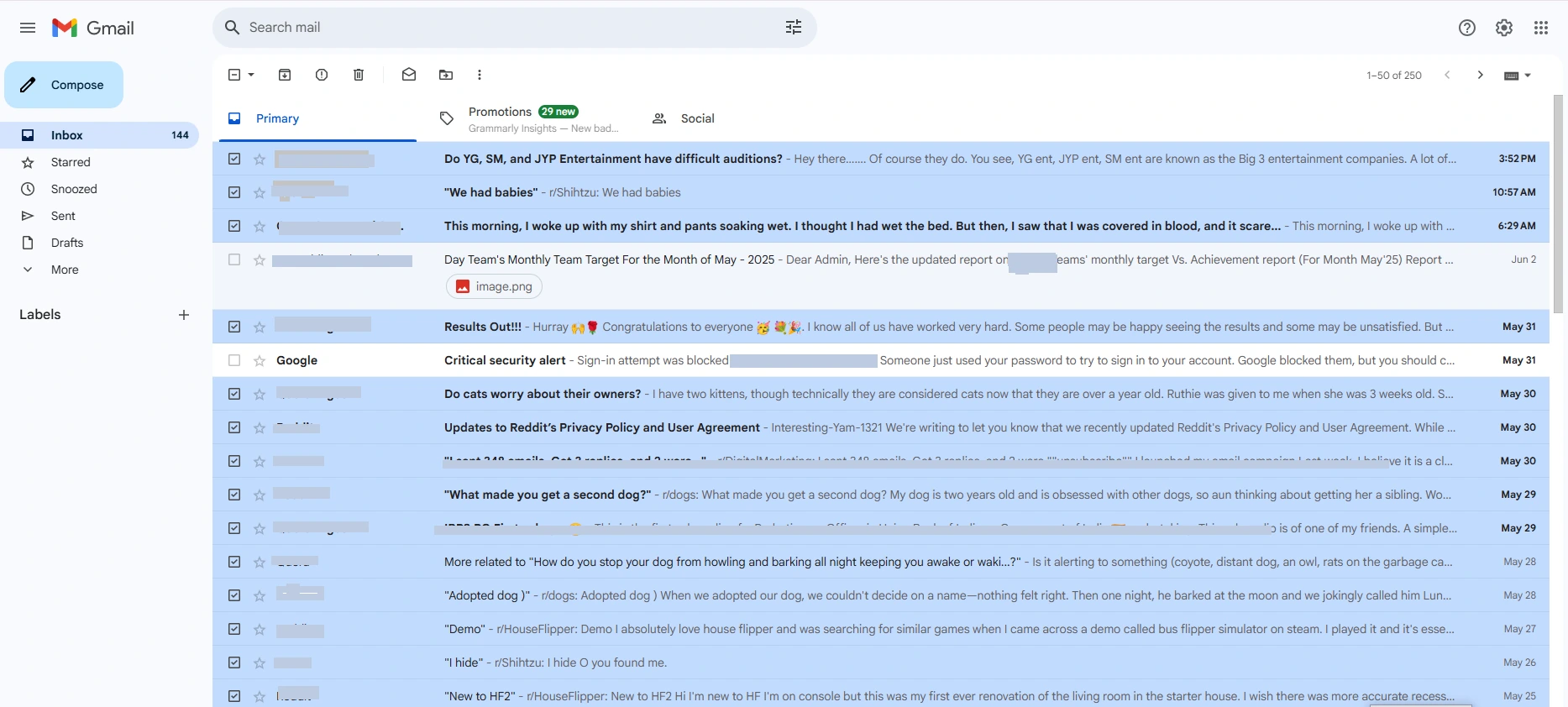The height and width of the screenshot is (707, 1568).
Task: Open the Settings gear icon
Action: [x=1504, y=28]
